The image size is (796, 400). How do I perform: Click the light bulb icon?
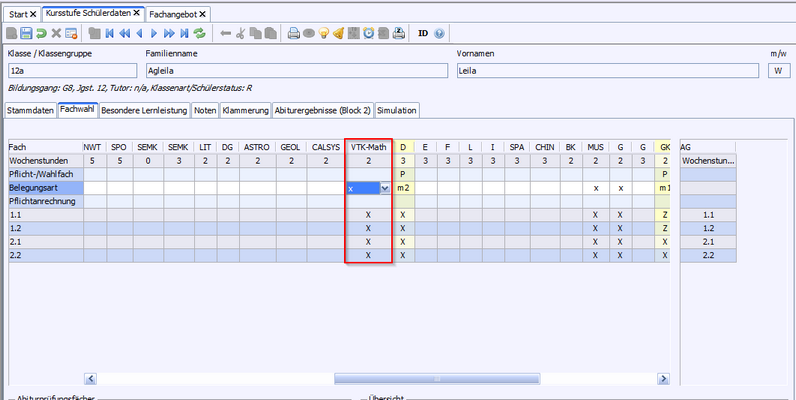point(324,33)
